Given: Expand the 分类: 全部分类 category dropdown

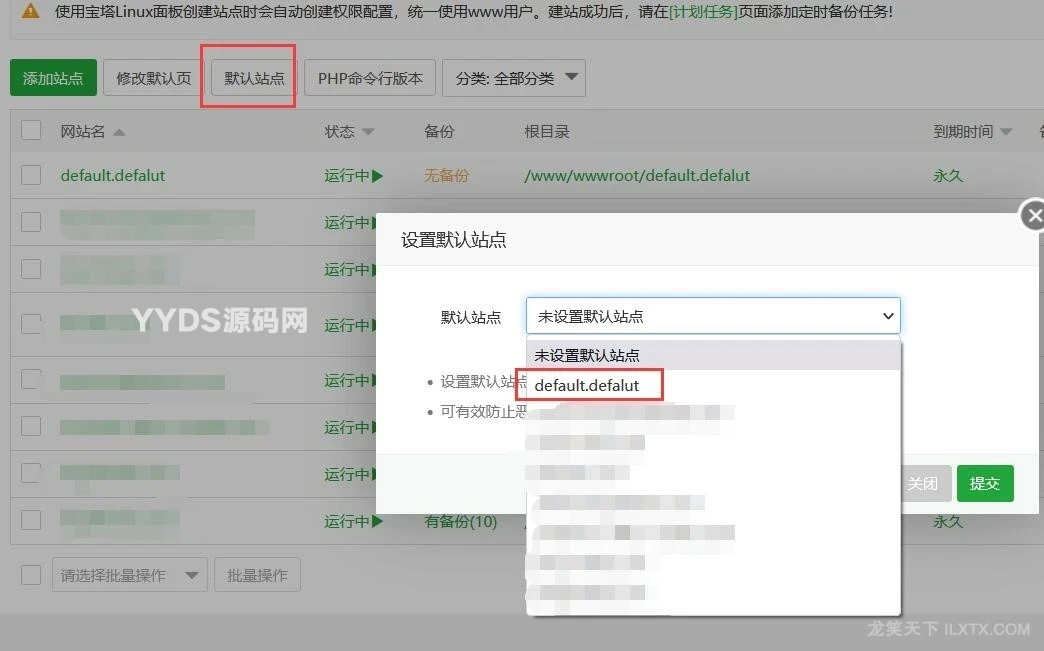Looking at the screenshot, I should pyautogui.click(x=514, y=78).
